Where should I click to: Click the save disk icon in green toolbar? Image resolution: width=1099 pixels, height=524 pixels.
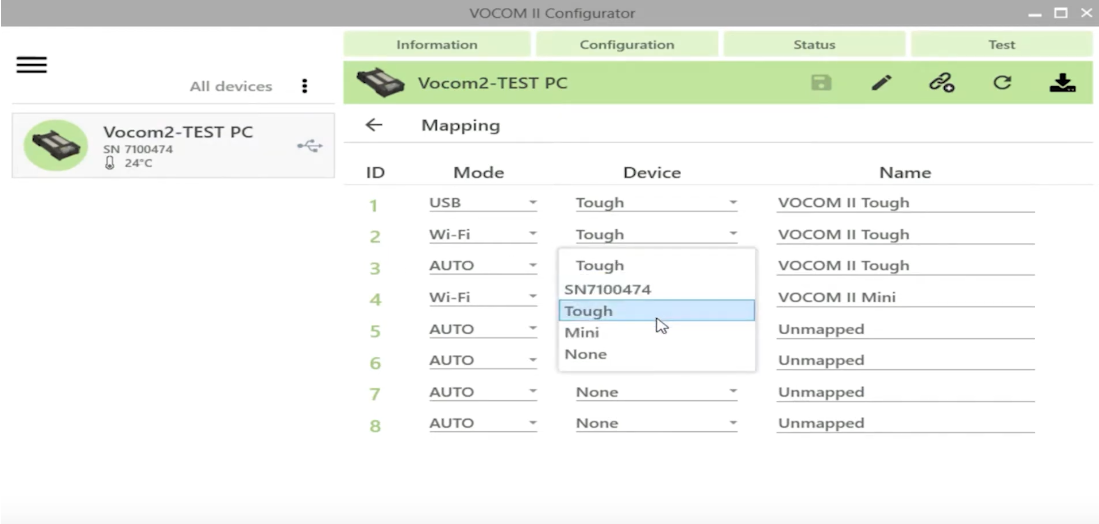coord(821,83)
